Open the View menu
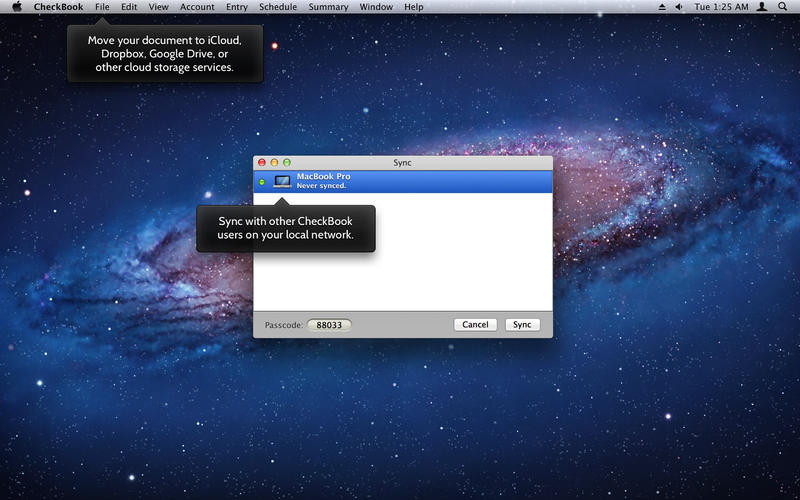 click(x=159, y=7)
